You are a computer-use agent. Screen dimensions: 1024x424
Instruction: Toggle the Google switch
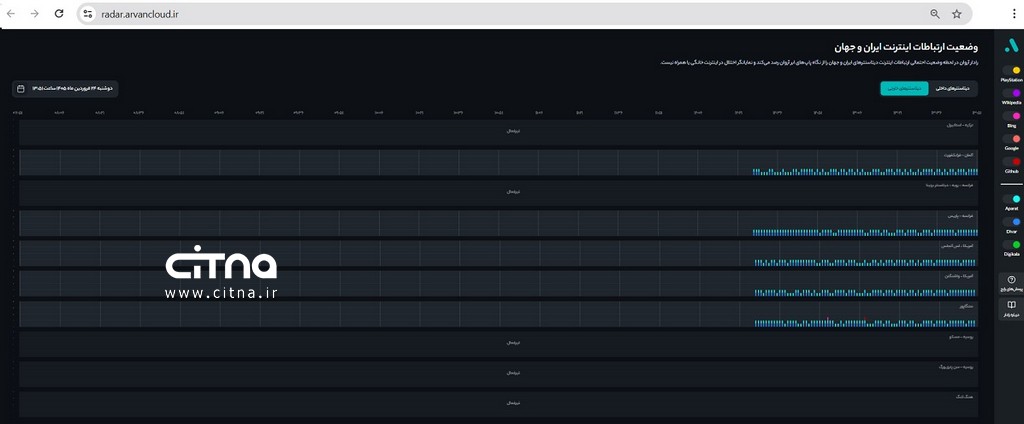pyautogui.click(x=1012, y=138)
